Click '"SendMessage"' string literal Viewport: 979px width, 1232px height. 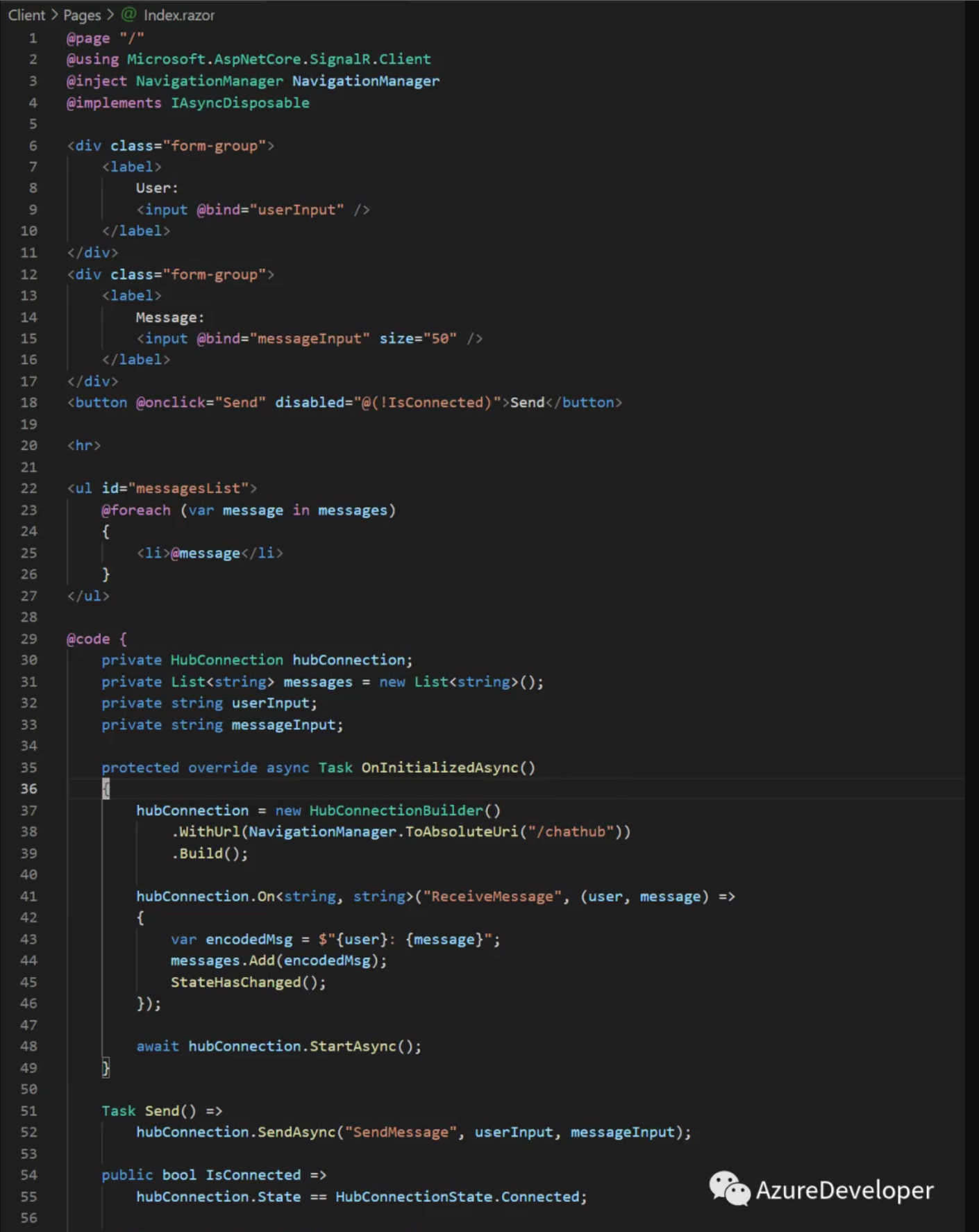[401, 1133]
